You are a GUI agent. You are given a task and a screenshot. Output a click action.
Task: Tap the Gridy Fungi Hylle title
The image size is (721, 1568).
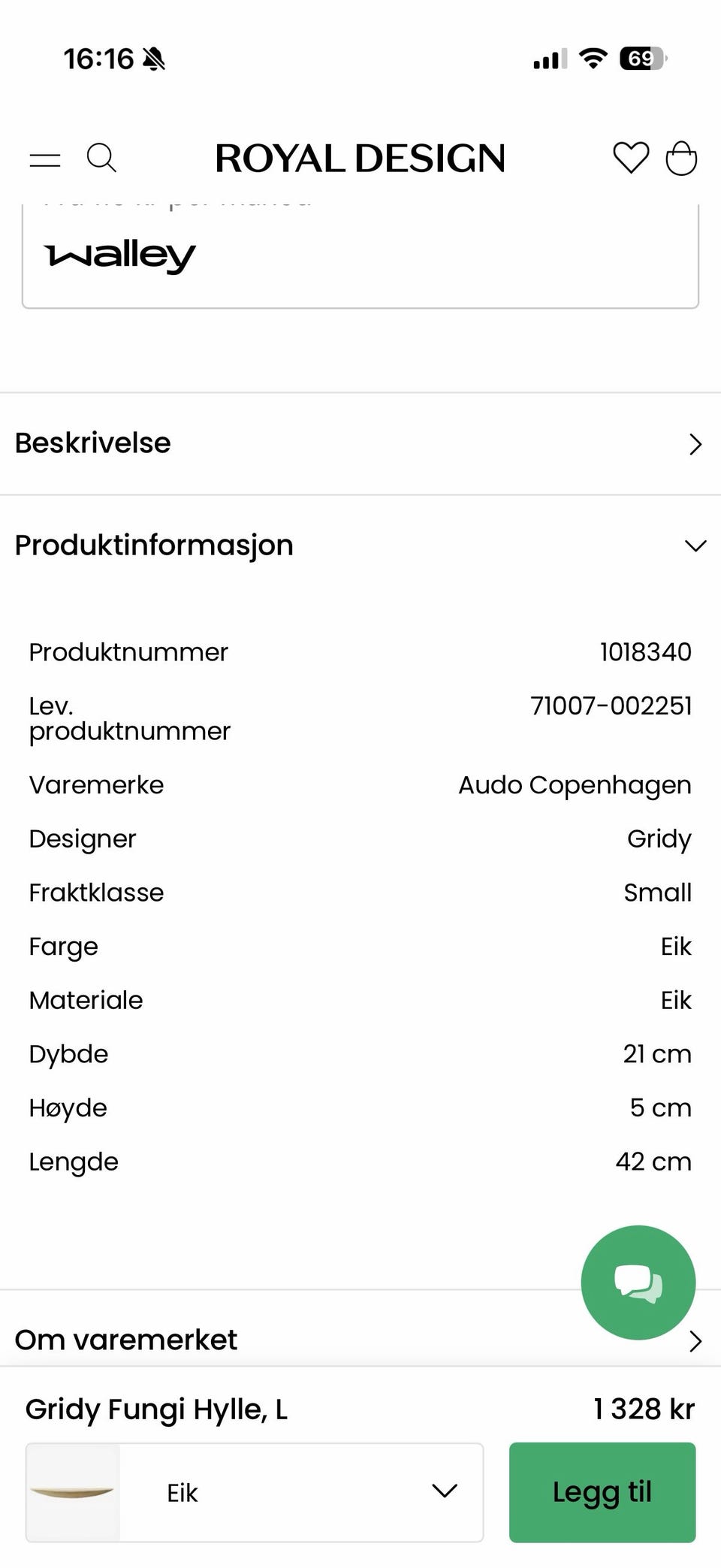coord(156,1409)
